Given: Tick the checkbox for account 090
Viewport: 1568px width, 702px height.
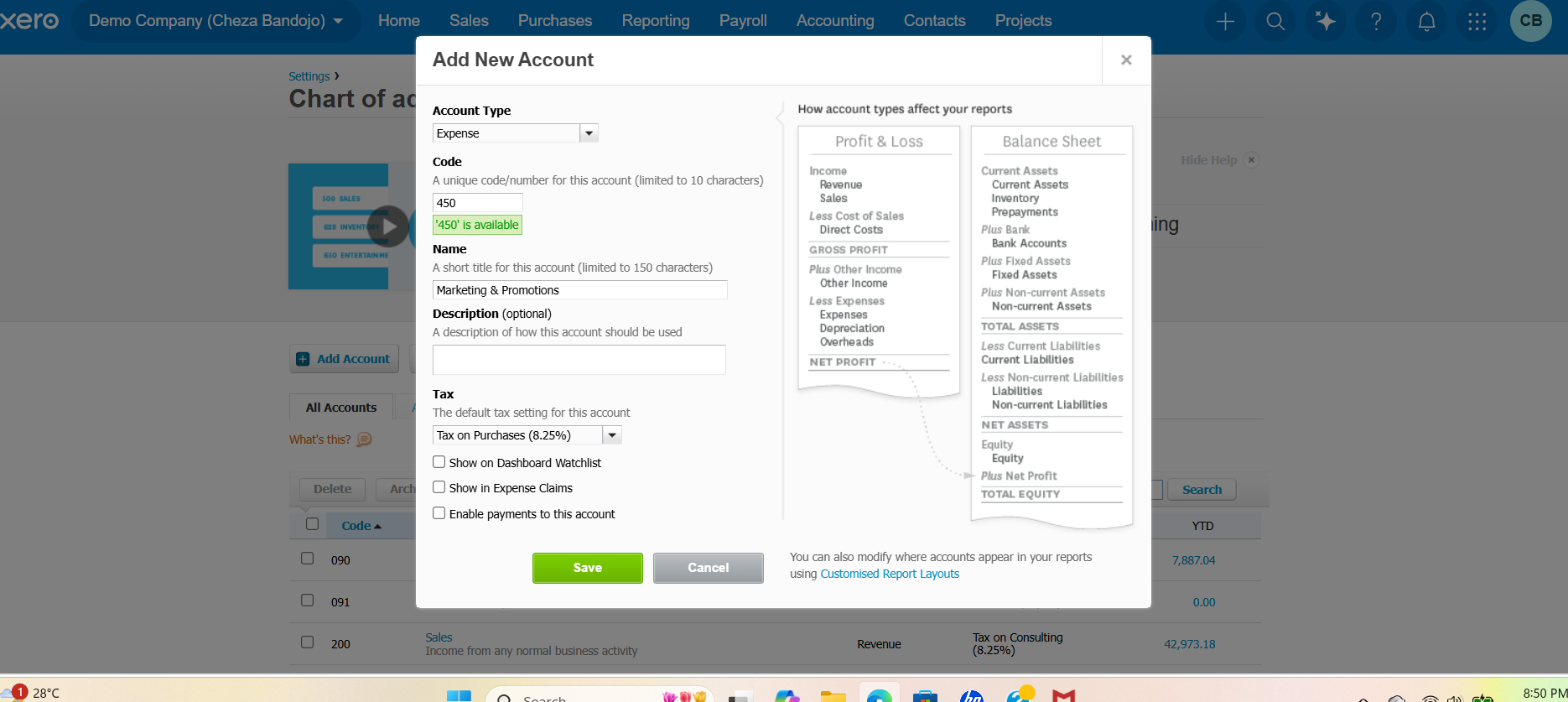Looking at the screenshot, I should [307, 559].
